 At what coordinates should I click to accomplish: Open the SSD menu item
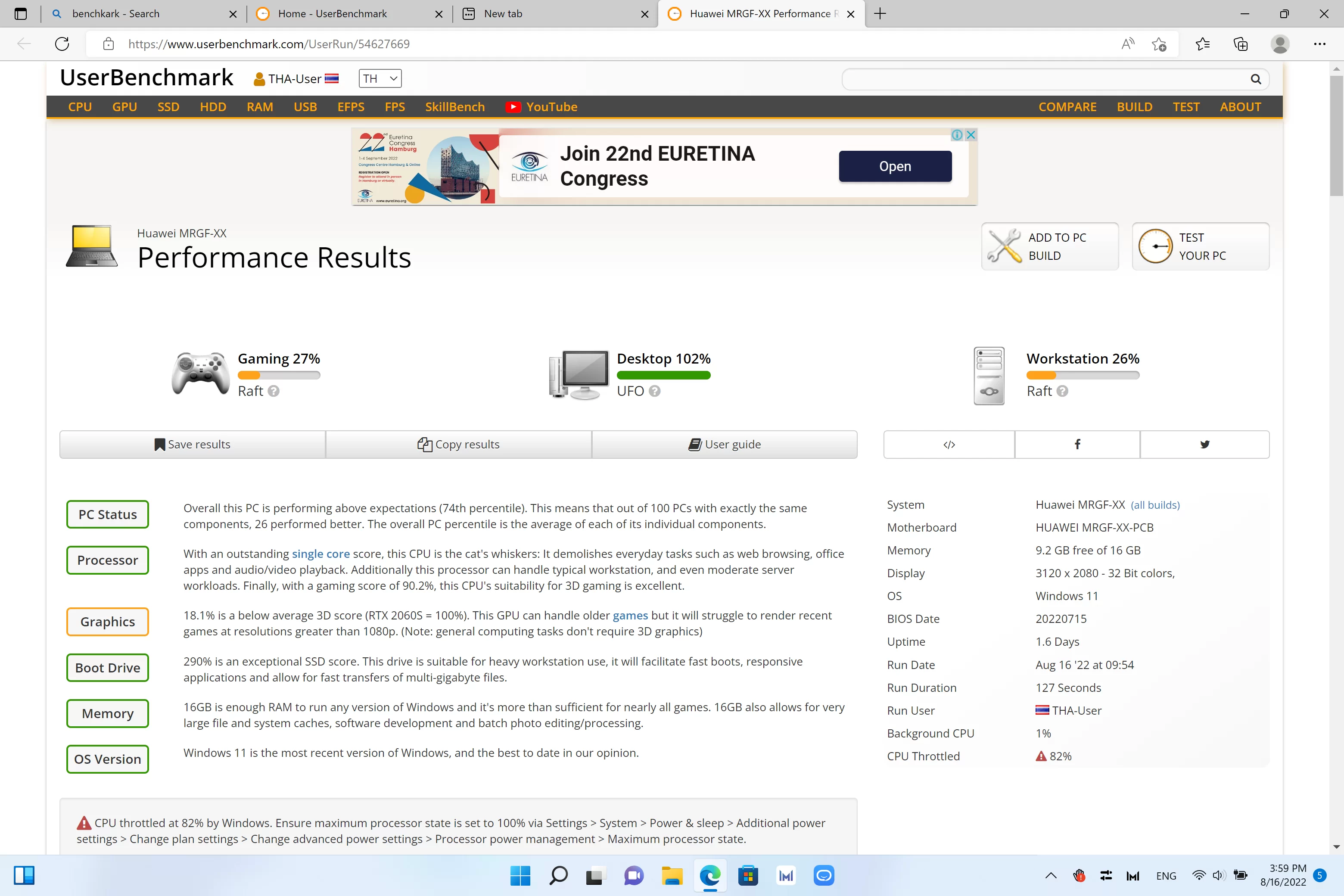(168, 107)
